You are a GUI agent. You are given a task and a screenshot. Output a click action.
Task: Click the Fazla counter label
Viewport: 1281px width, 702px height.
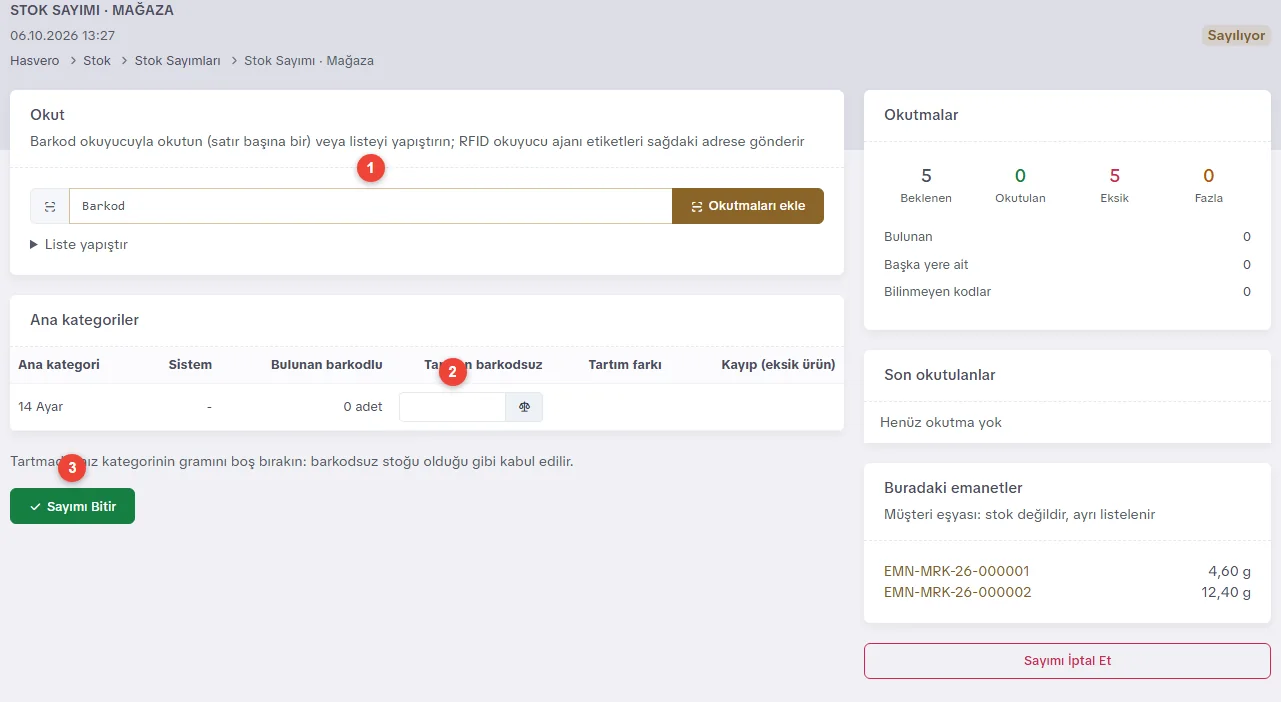1209,198
